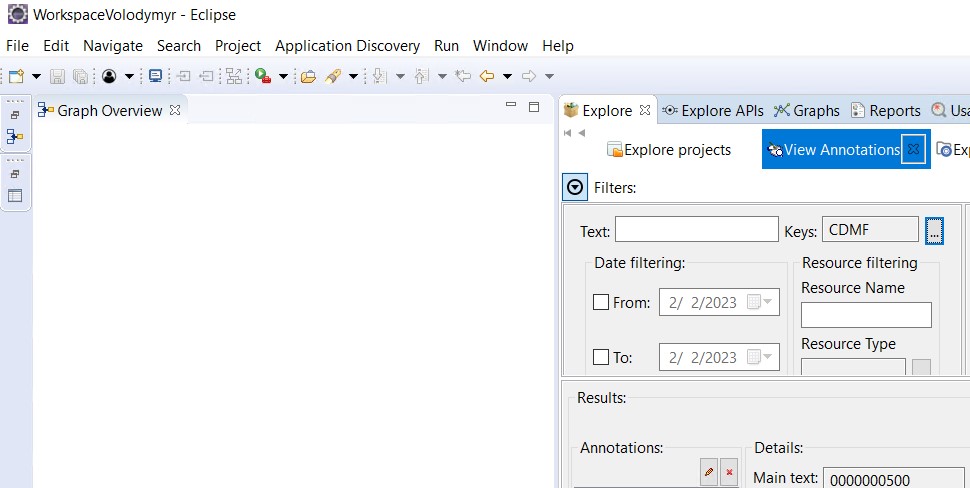Open the Back history dropdown arrow
Screen dimensions: 970x488
point(507,77)
